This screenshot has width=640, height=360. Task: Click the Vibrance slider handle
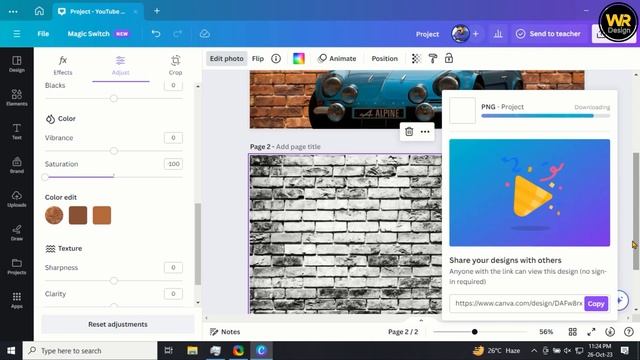tap(114, 151)
